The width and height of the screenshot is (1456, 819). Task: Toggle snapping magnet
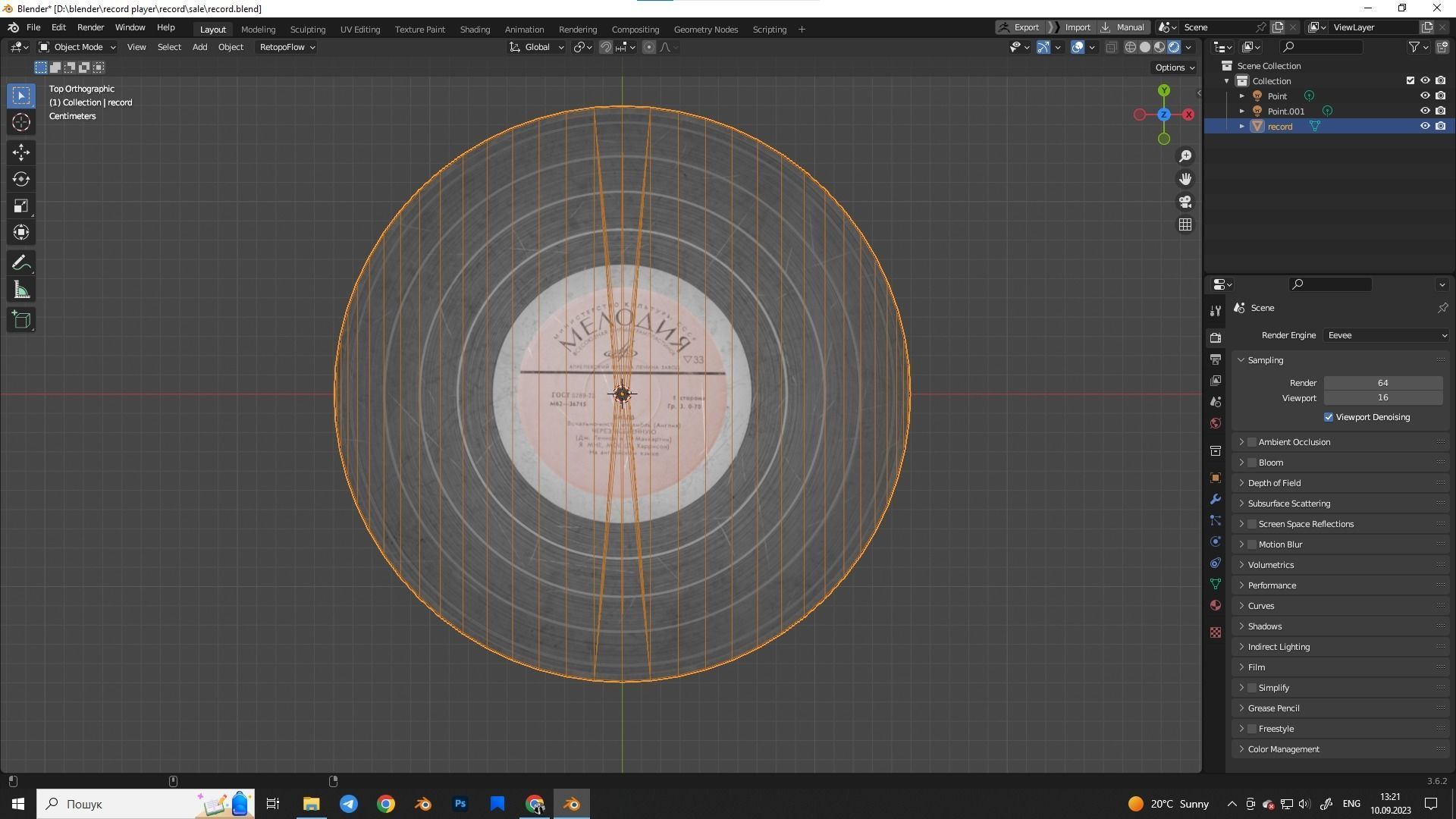[x=606, y=47]
